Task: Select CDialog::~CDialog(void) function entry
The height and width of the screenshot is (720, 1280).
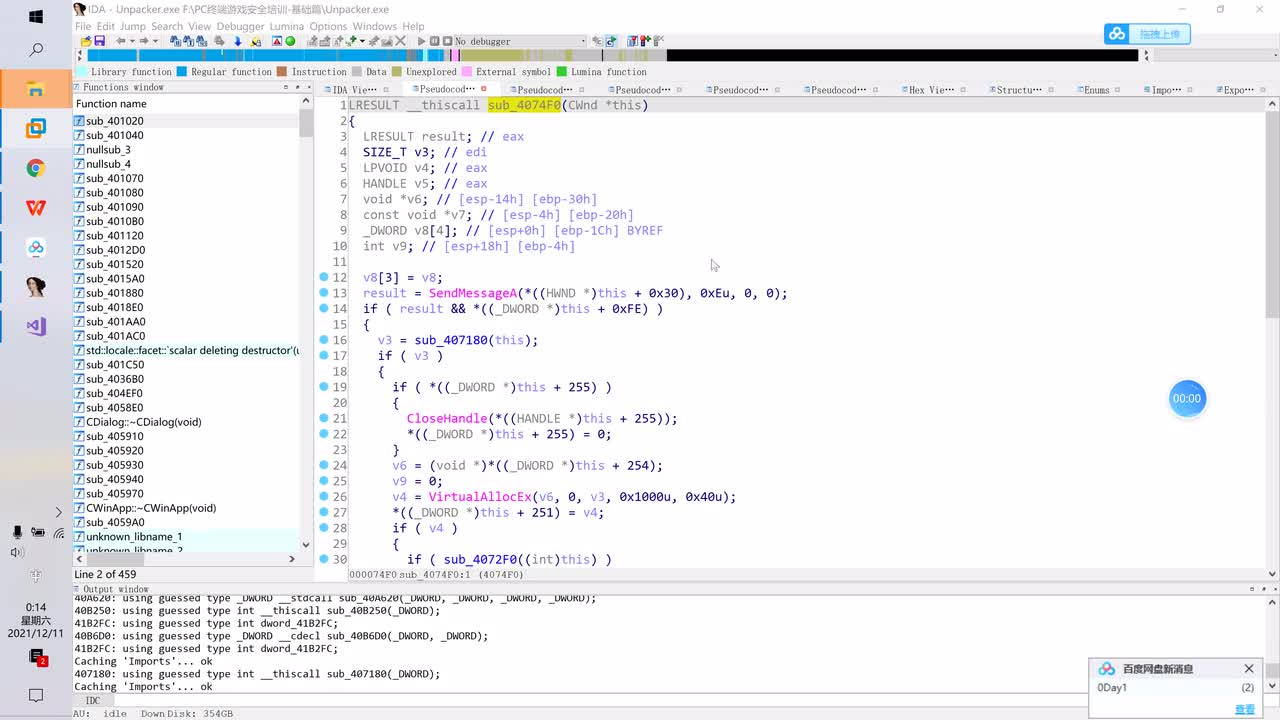Action: tap(187, 422)
